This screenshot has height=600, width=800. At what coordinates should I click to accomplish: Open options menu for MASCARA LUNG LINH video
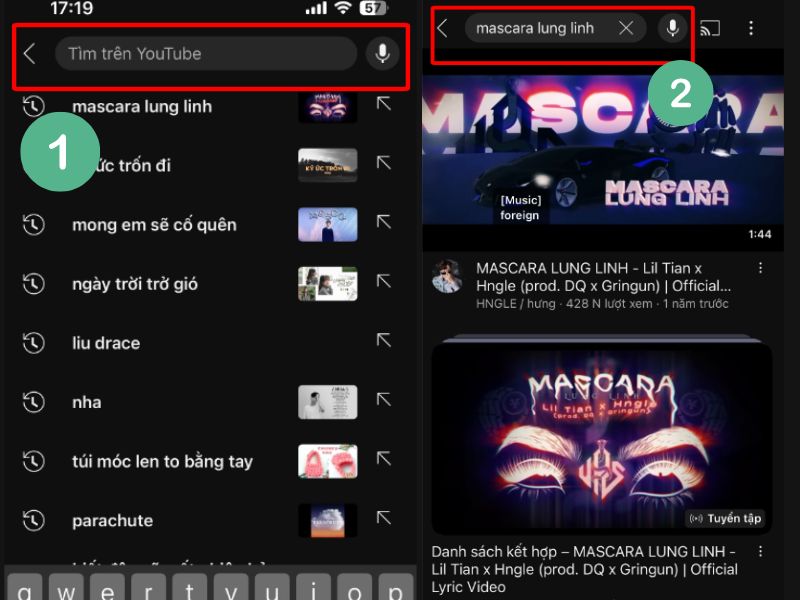pyautogui.click(x=760, y=268)
